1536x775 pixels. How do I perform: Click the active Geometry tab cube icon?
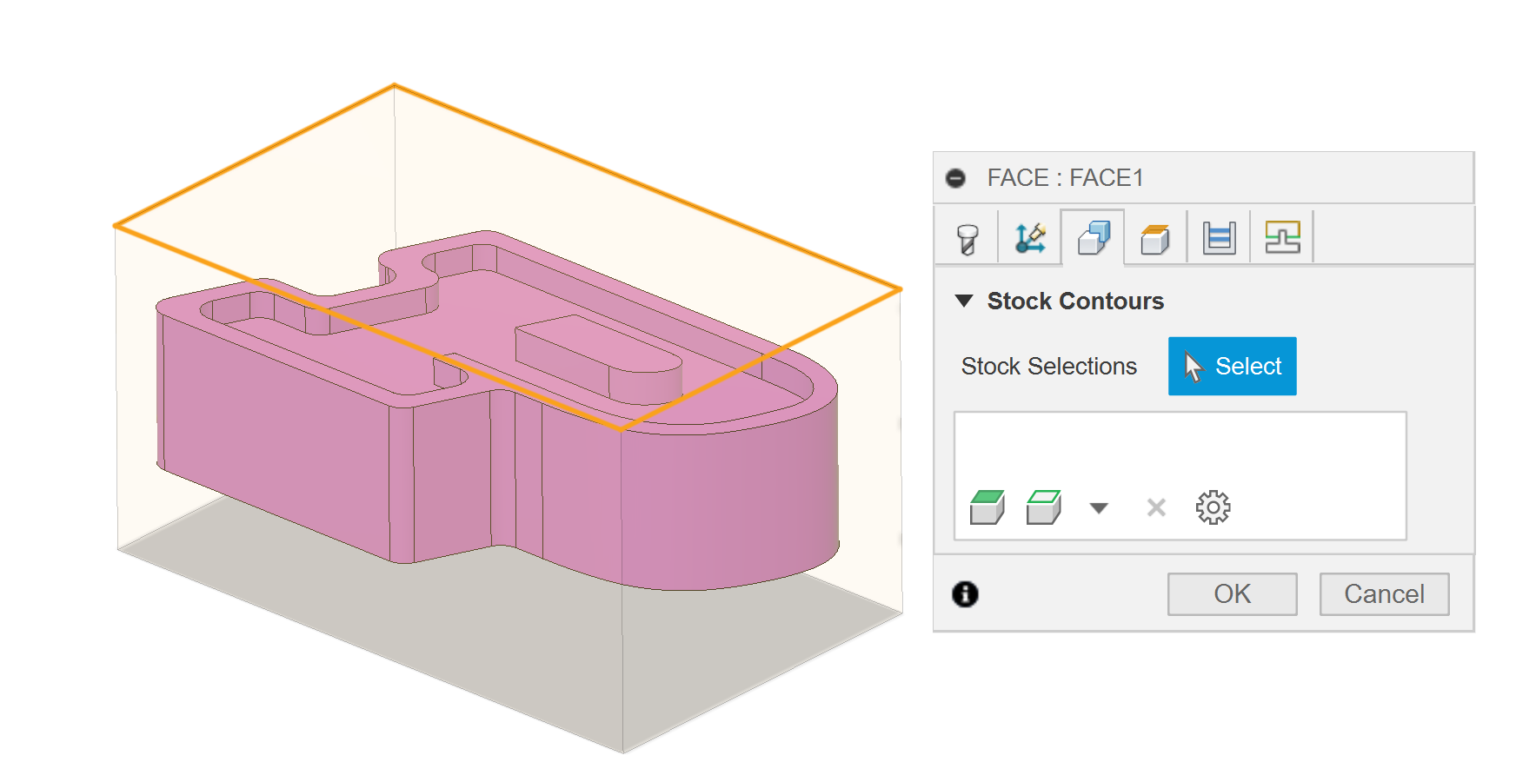(1092, 237)
